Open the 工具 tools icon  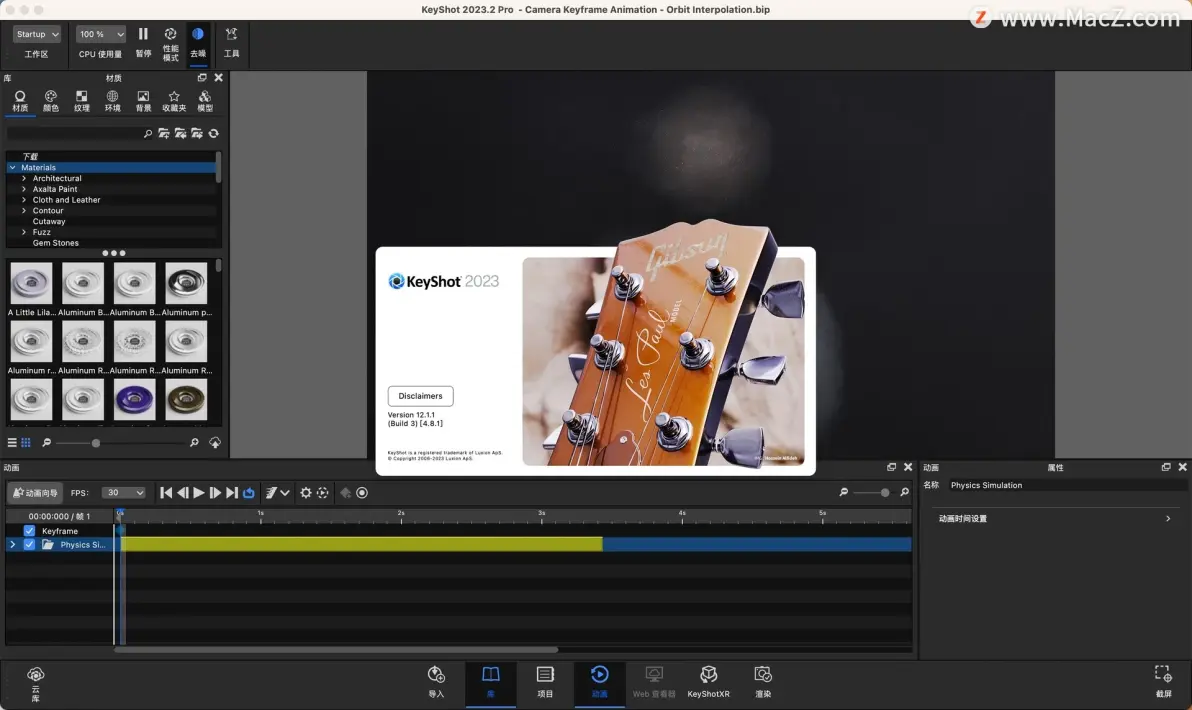(x=232, y=42)
